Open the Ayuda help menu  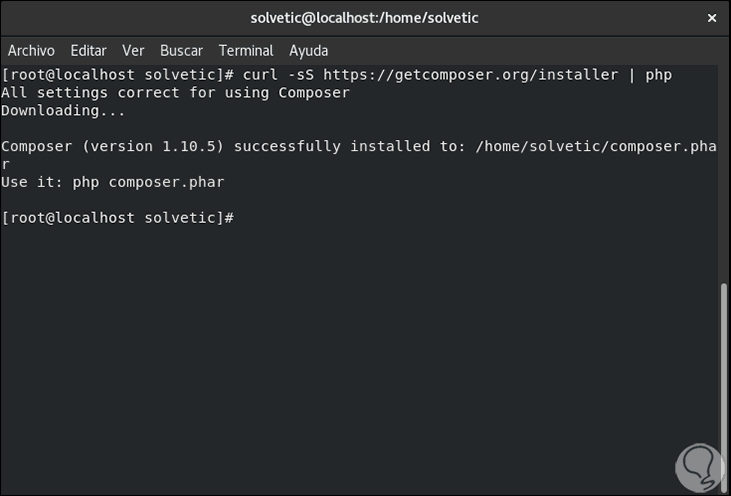pyautogui.click(x=309, y=50)
